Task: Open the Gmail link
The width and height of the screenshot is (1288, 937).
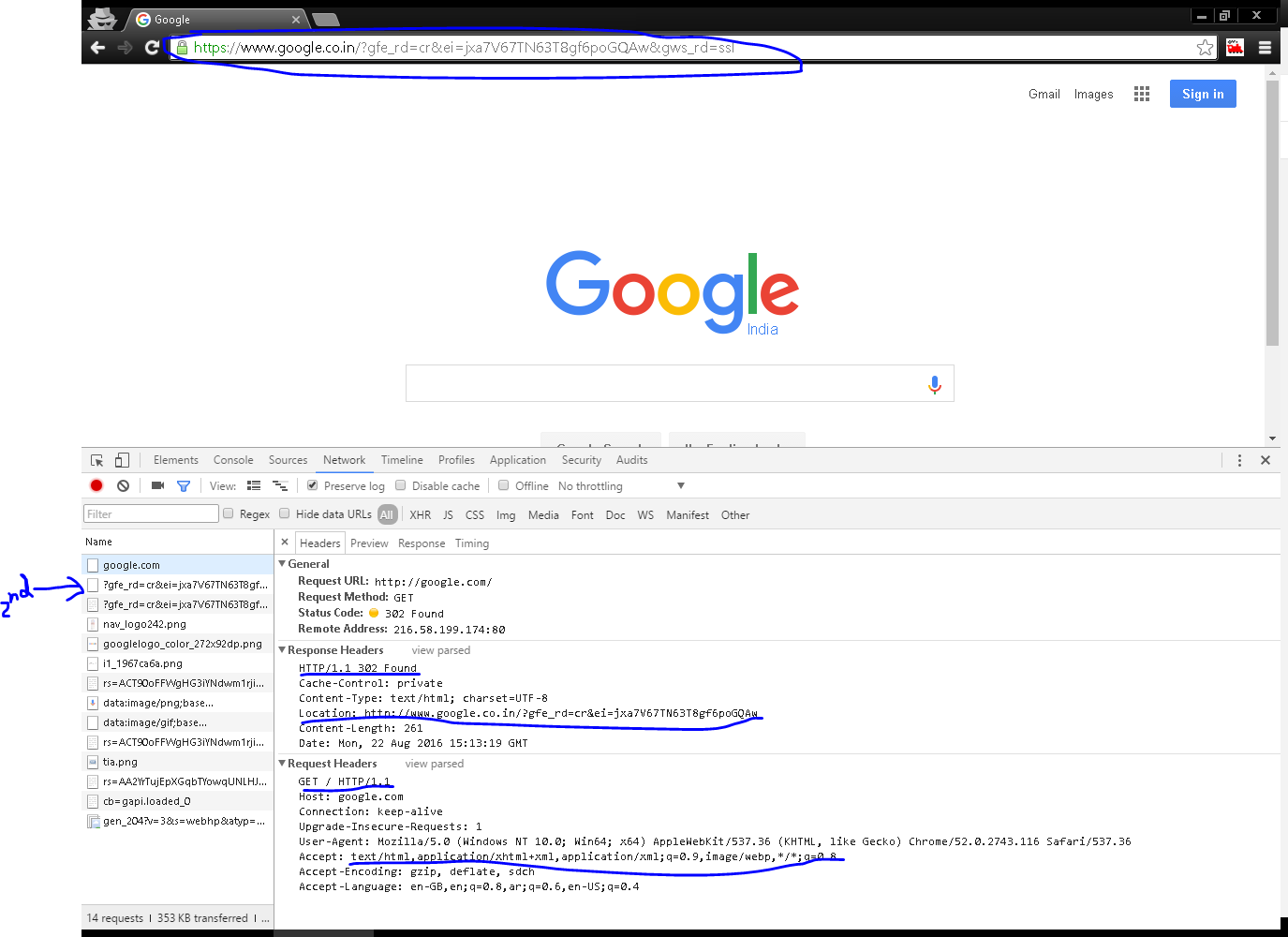Action: click(x=1044, y=94)
